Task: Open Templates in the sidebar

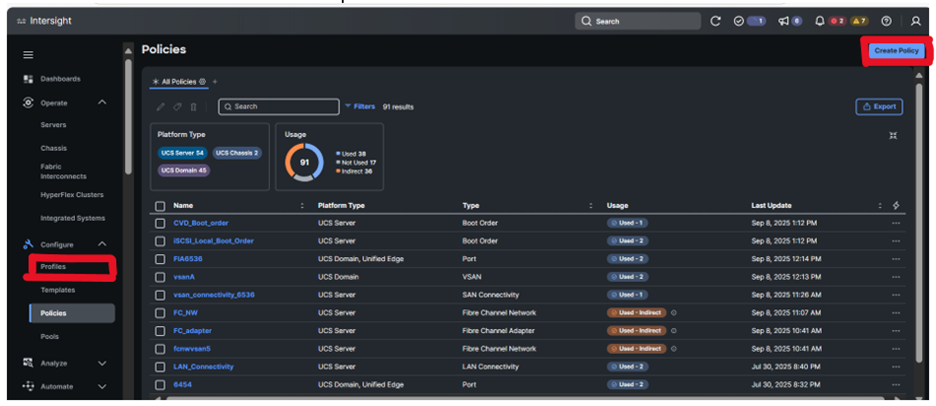Action: 58,290
